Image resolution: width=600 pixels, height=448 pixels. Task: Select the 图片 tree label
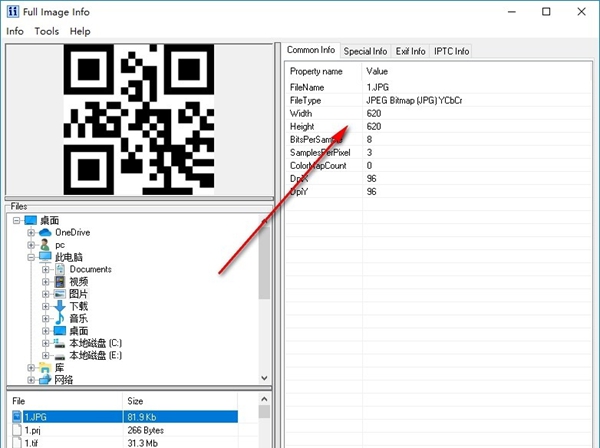[x=78, y=294]
